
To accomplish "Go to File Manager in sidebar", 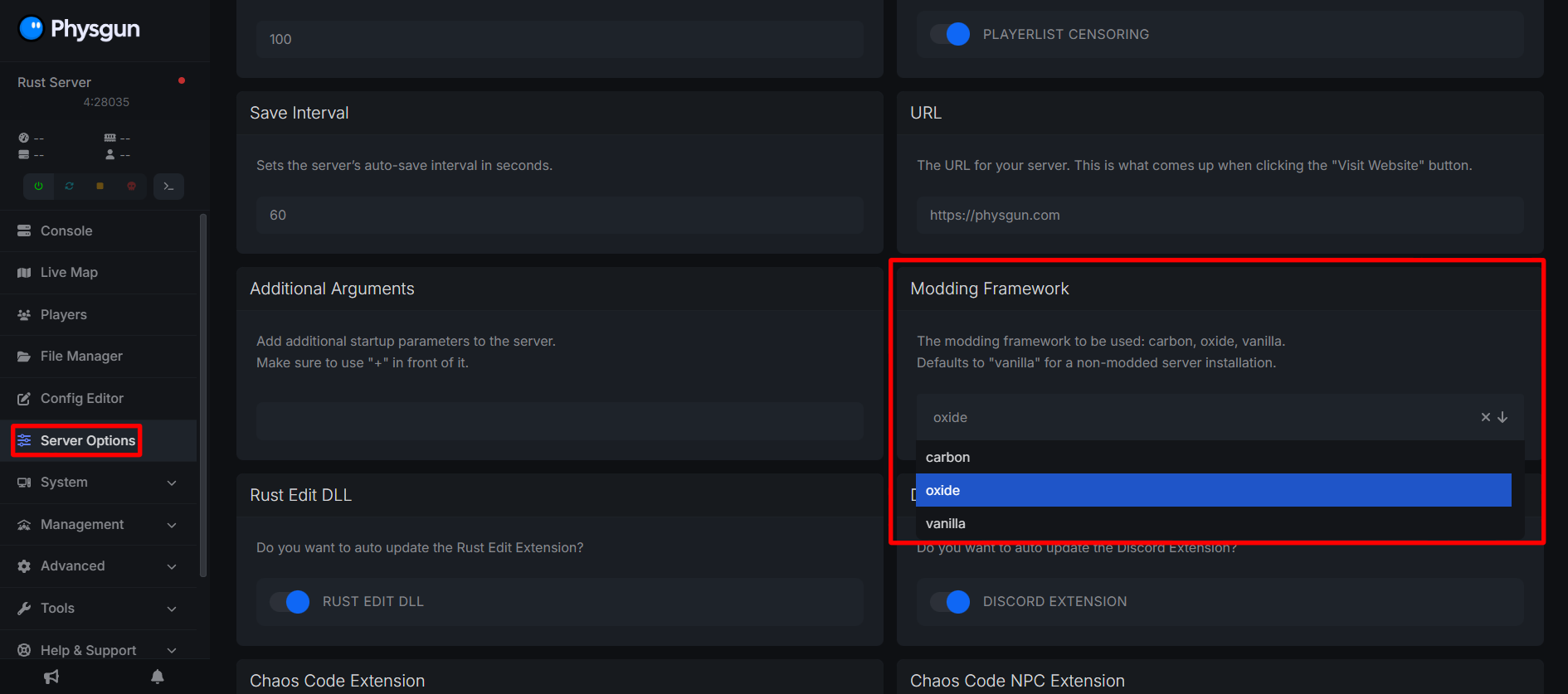I will 81,356.
